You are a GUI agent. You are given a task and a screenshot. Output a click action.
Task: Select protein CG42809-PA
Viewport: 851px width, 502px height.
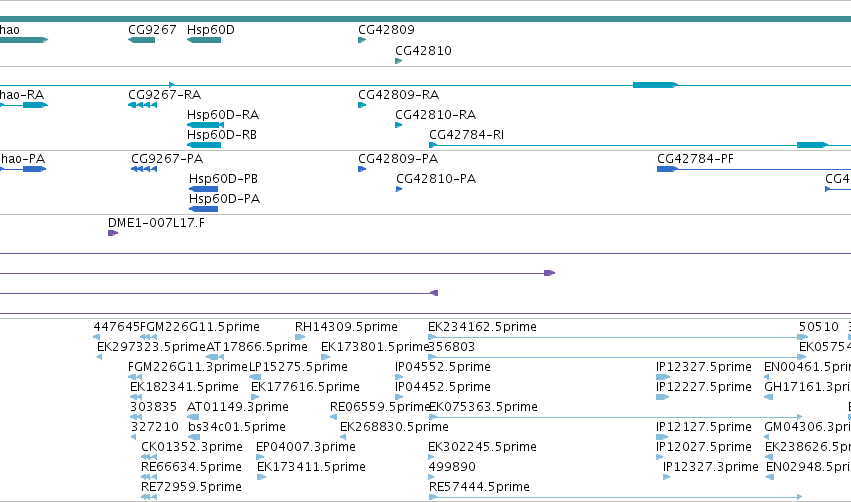click(x=362, y=169)
